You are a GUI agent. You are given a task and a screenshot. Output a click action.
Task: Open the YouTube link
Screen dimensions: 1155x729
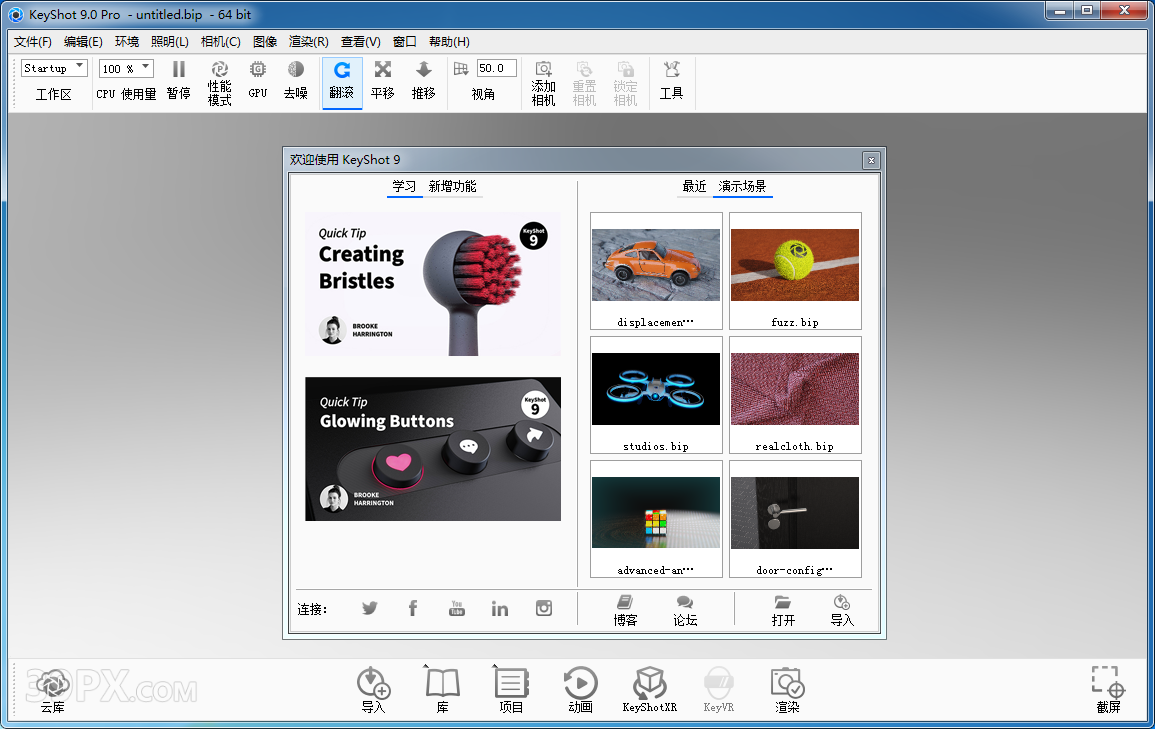(457, 608)
